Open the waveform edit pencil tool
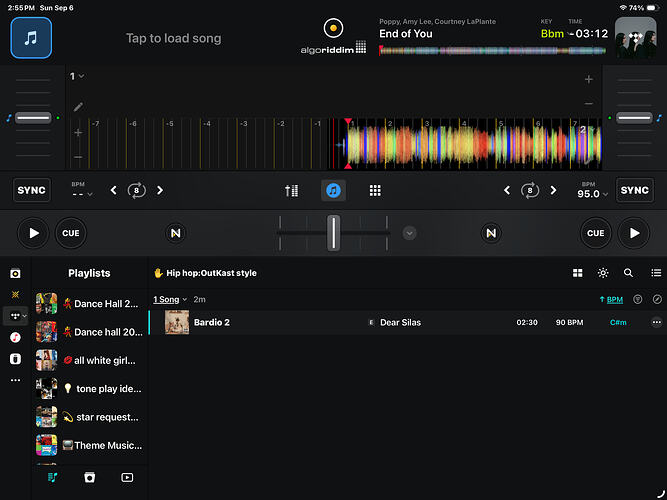 (78, 107)
